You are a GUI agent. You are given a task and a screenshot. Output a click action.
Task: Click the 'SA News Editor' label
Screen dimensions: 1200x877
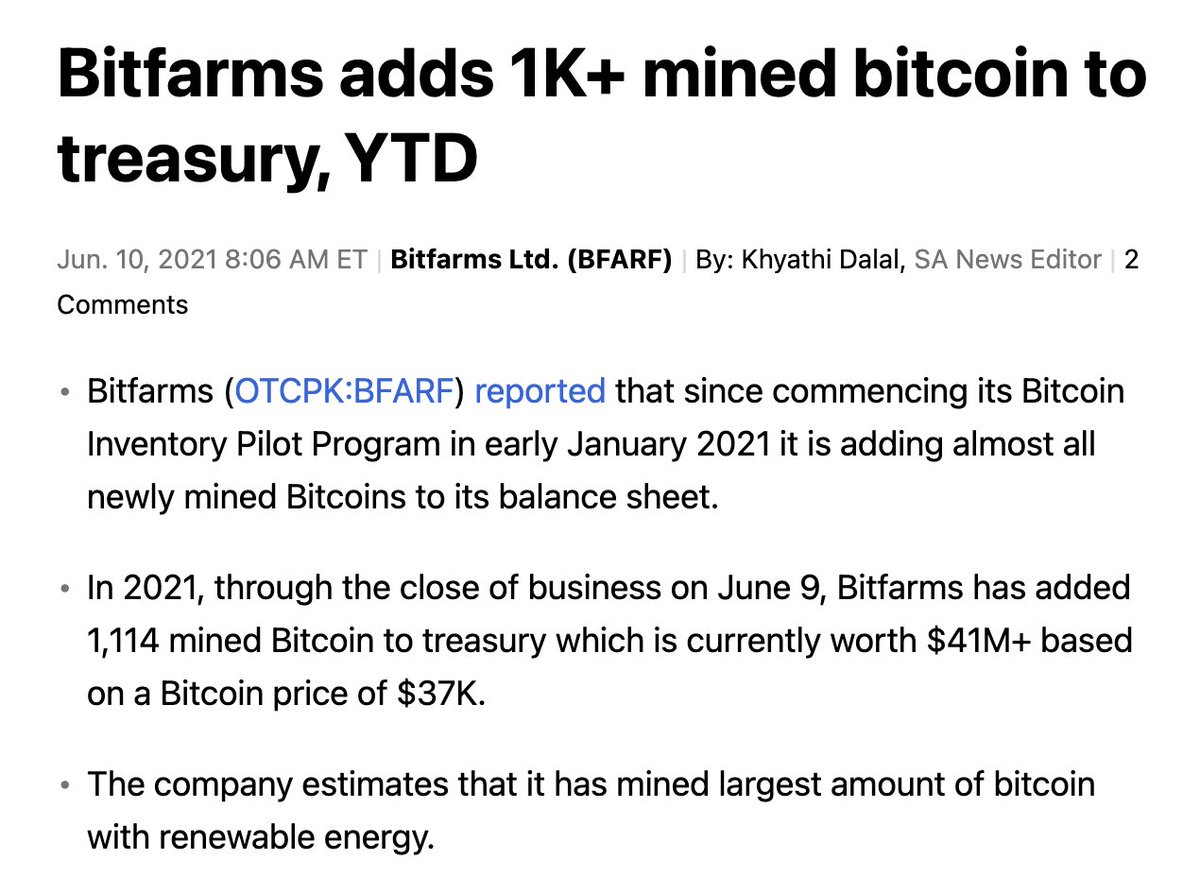[1009, 260]
